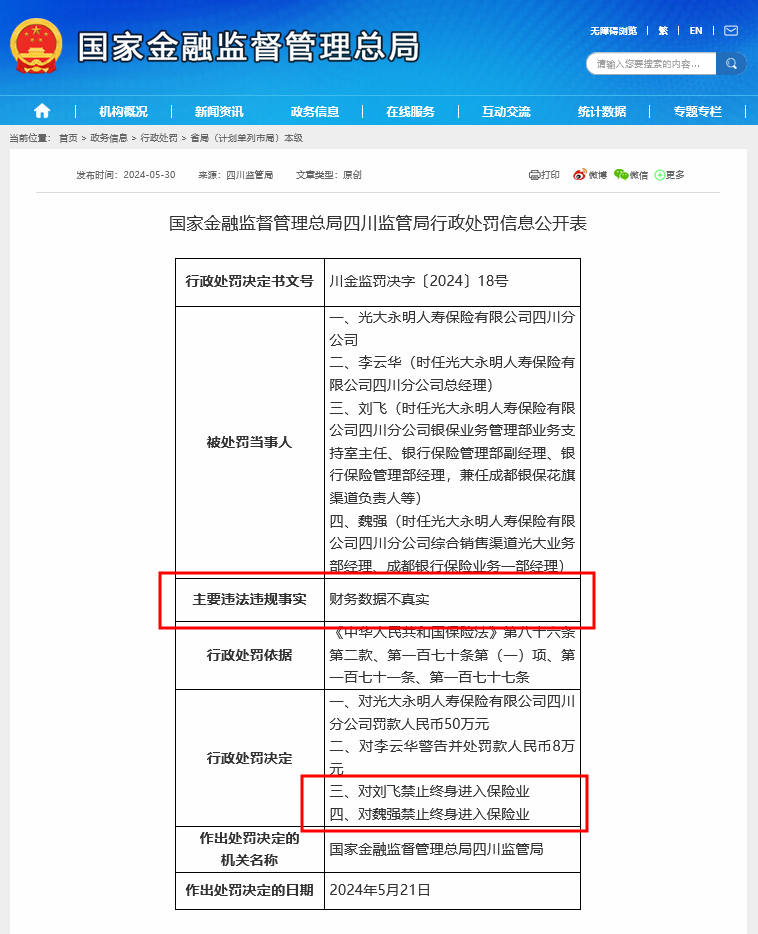Open 政务信息 menu
The height and width of the screenshot is (934, 758).
314,111
